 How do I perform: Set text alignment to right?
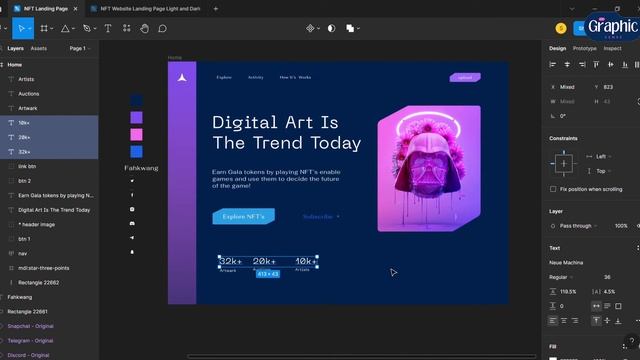pyautogui.click(x=575, y=321)
